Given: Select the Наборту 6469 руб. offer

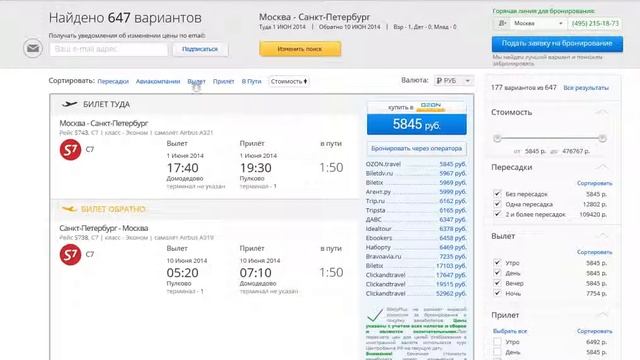Looking at the screenshot, I should coord(416,247).
